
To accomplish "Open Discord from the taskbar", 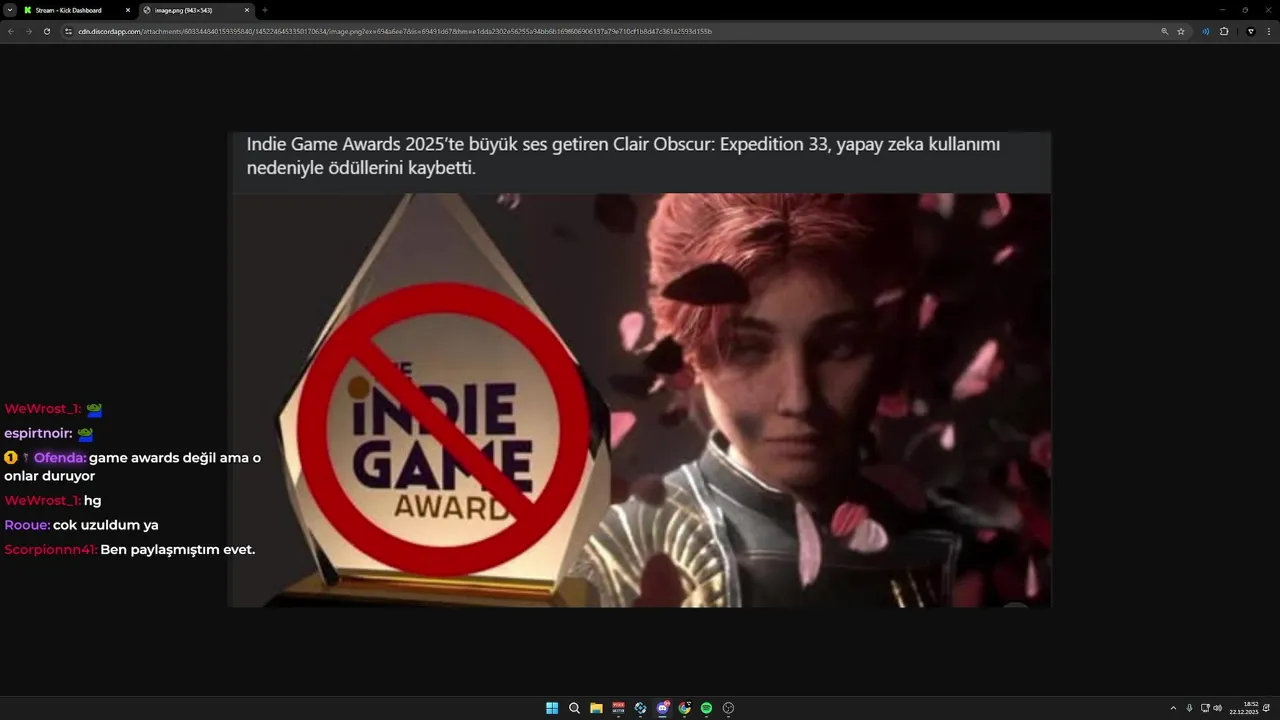I will (662, 708).
